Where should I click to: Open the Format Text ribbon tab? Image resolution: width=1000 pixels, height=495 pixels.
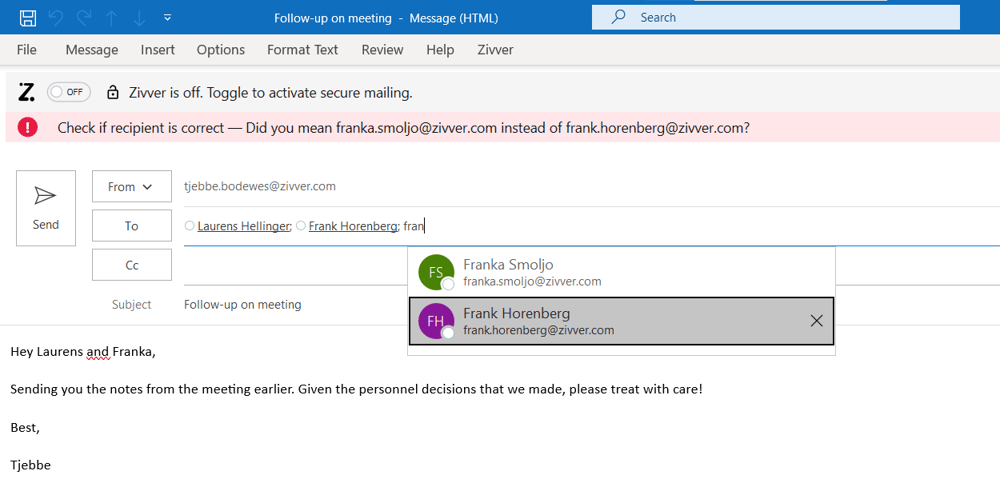click(x=302, y=50)
